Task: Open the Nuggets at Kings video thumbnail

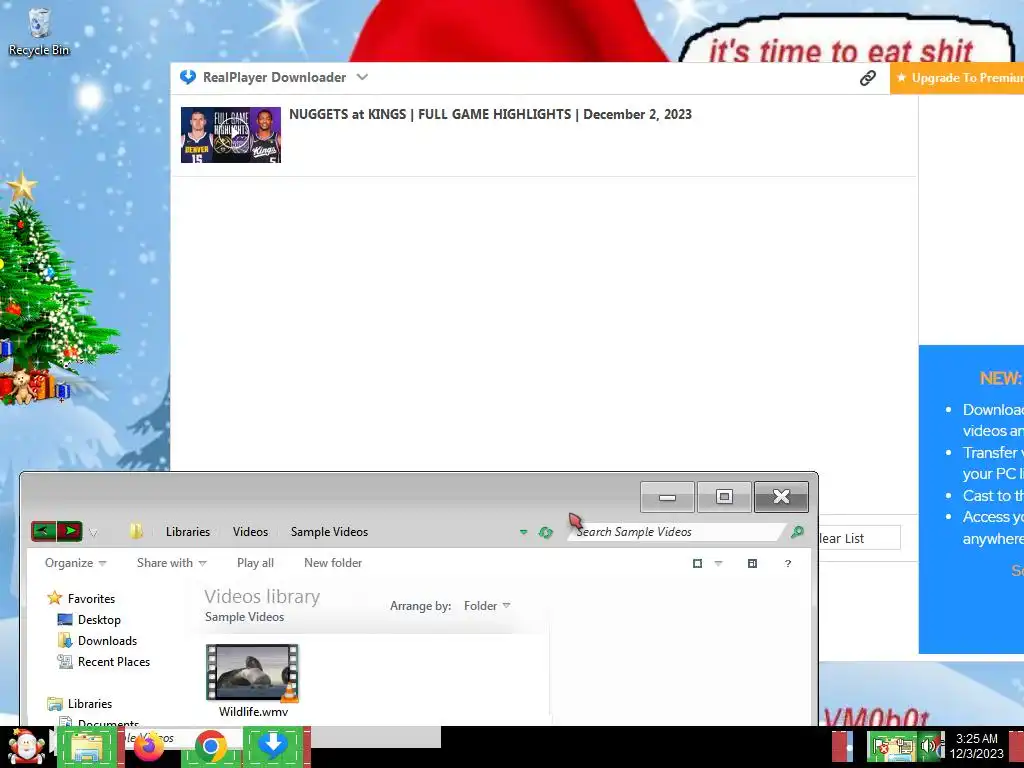Action: [231, 135]
